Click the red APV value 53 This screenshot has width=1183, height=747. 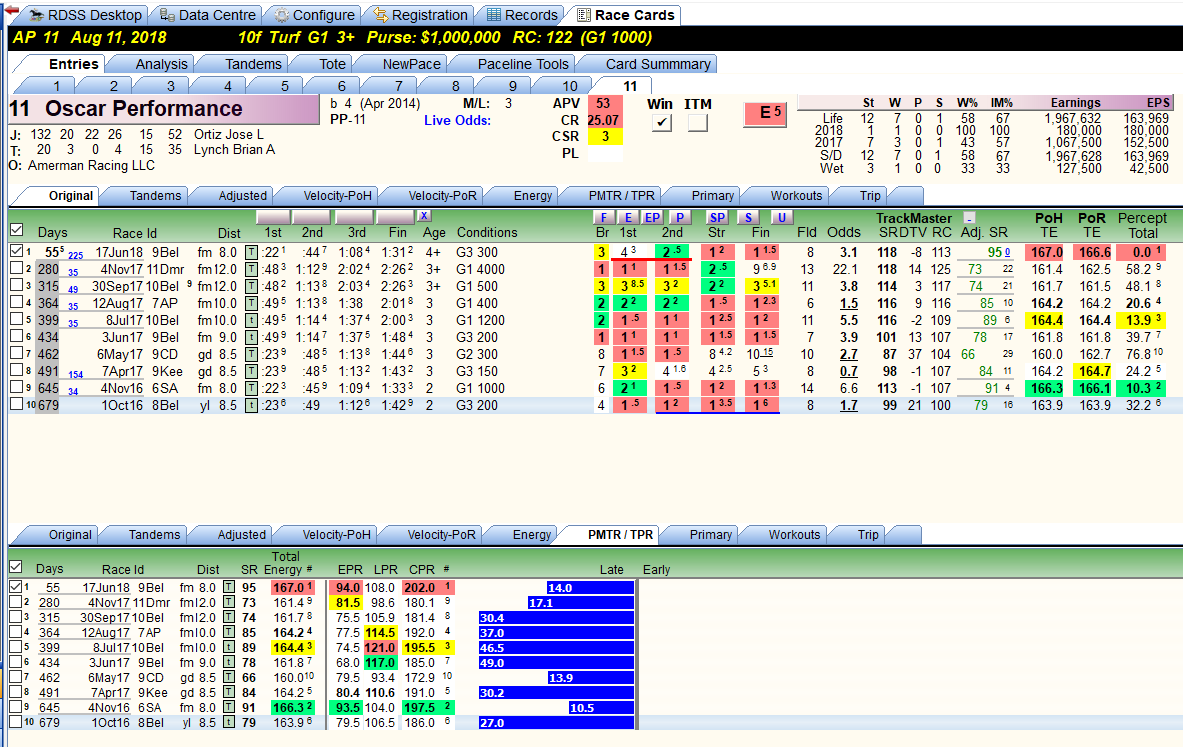point(604,103)
